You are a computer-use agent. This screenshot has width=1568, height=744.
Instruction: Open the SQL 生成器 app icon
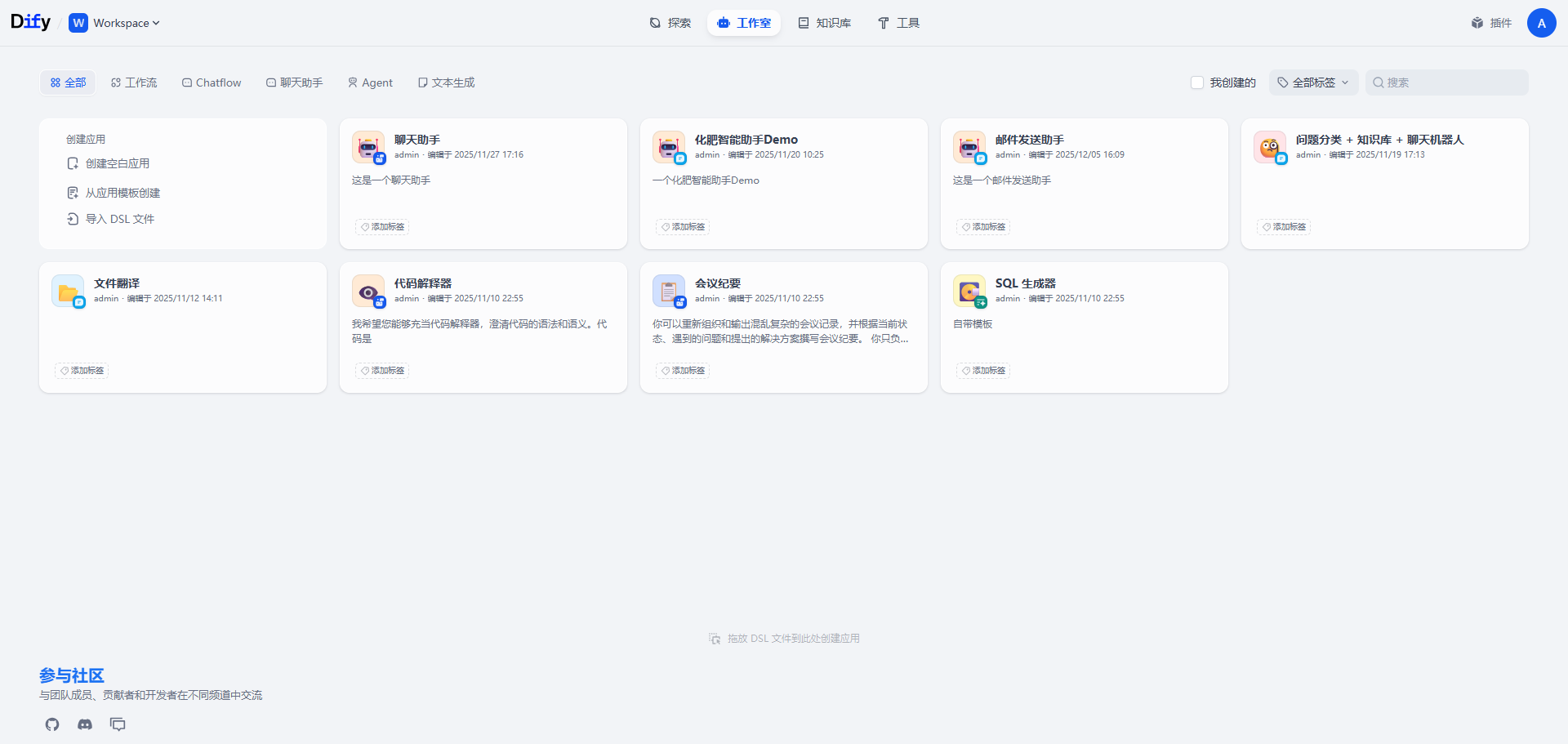click(x=969, y=291)
